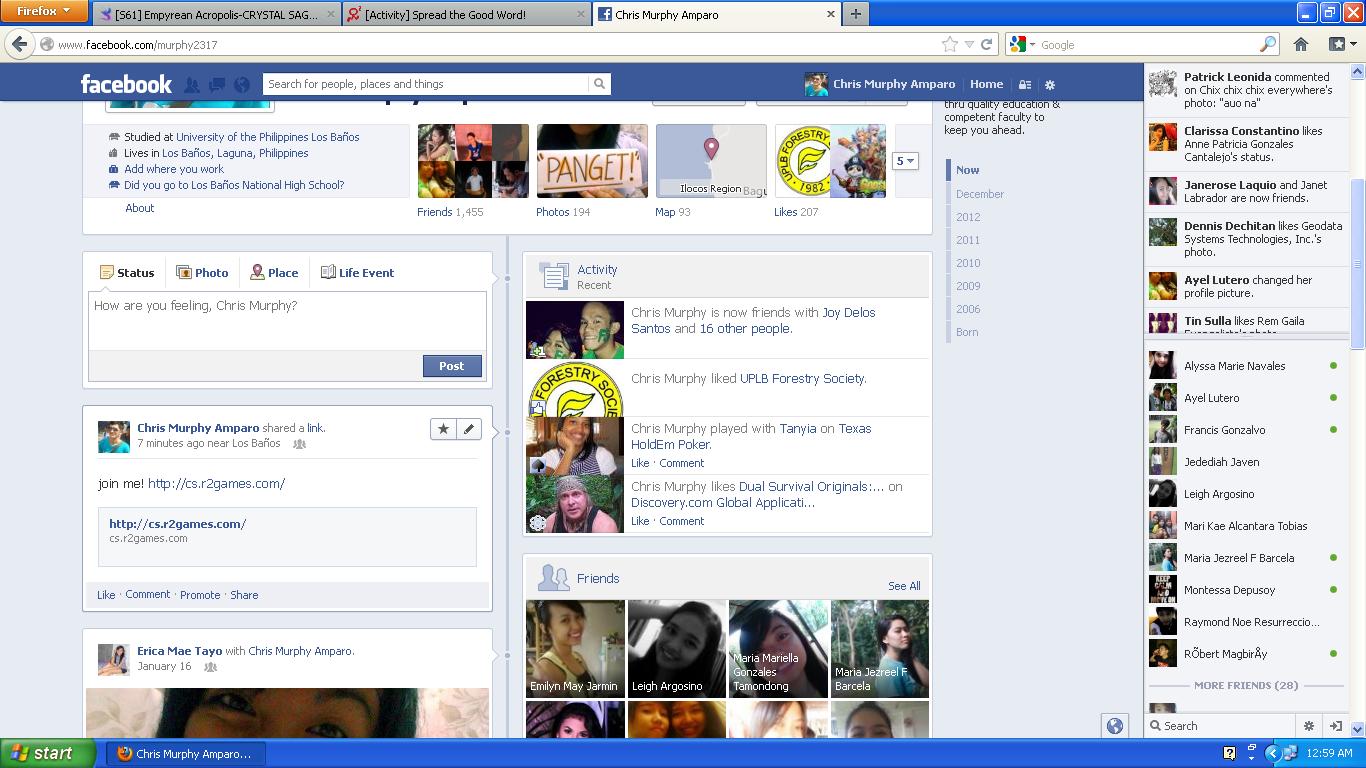Image resolution: width=1366 pixels, height=768 pixels.
Task: Expand the Google search engine dropdown
Action: tap(1022, 44)
